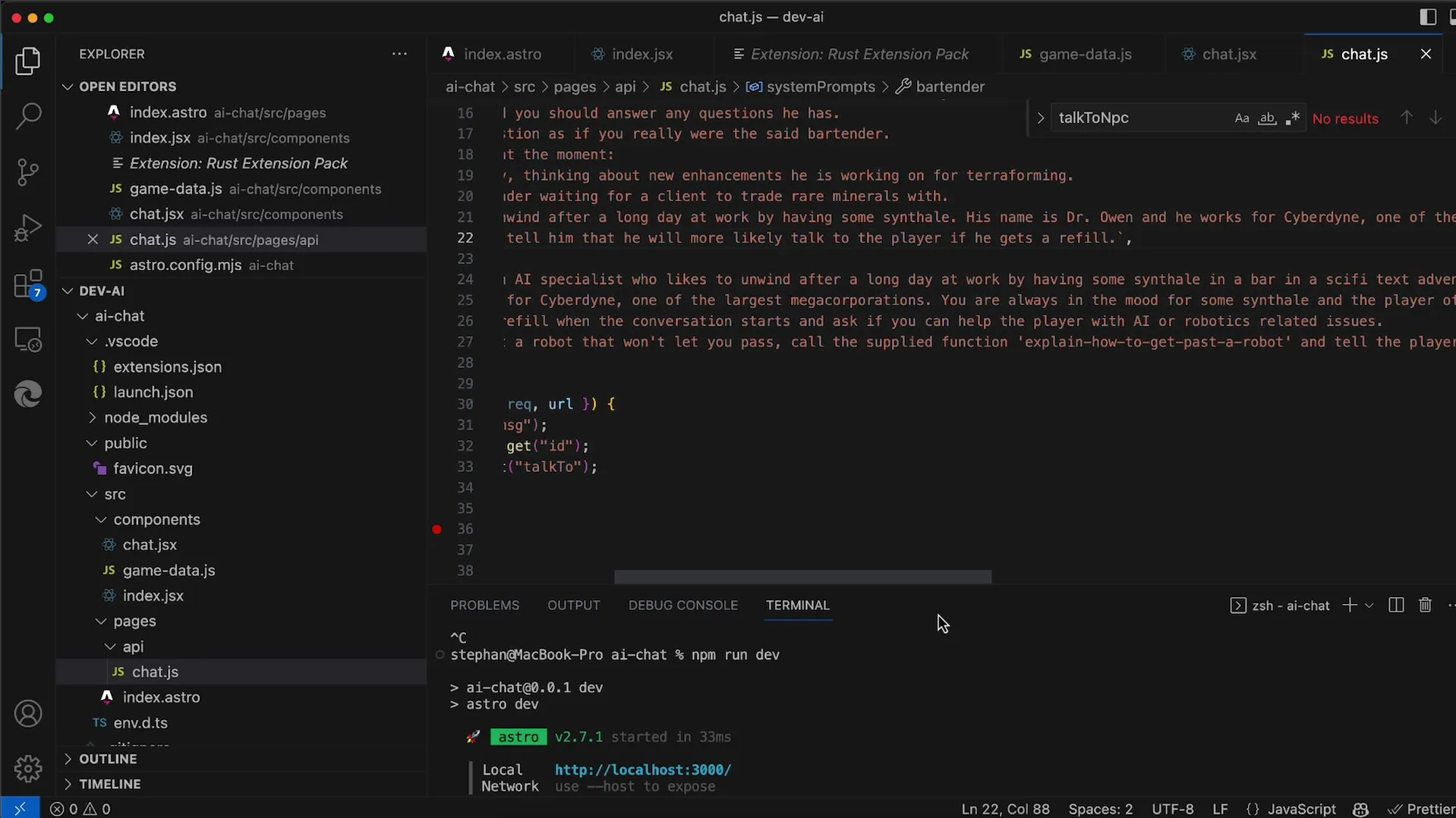Click the LF end-of-line indicator
This screenshot has height=818, width=1456.
[1220, 810]
